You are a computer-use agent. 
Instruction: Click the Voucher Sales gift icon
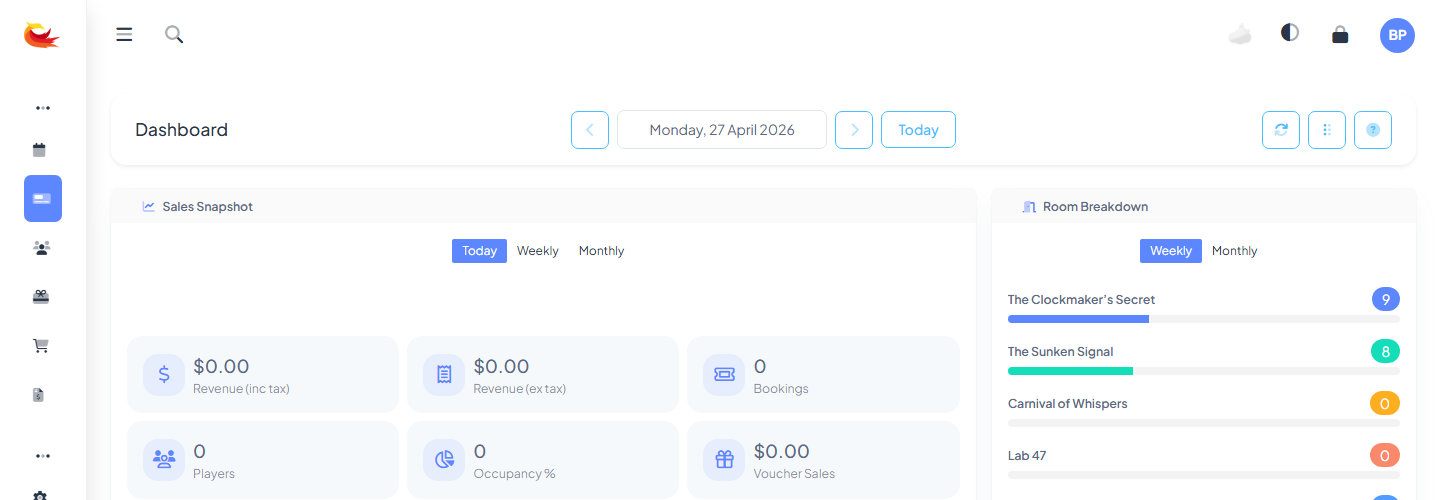[723, 459]
